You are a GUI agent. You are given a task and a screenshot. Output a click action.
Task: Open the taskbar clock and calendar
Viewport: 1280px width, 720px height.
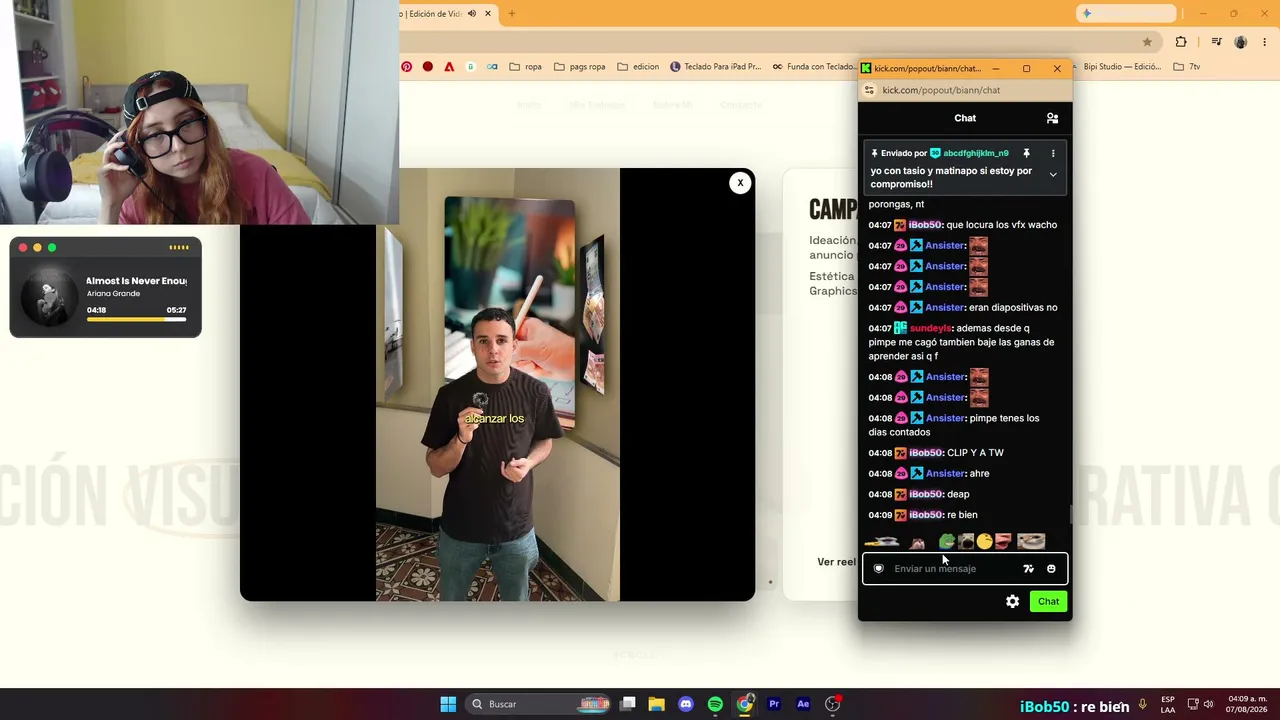[1248, 704]
